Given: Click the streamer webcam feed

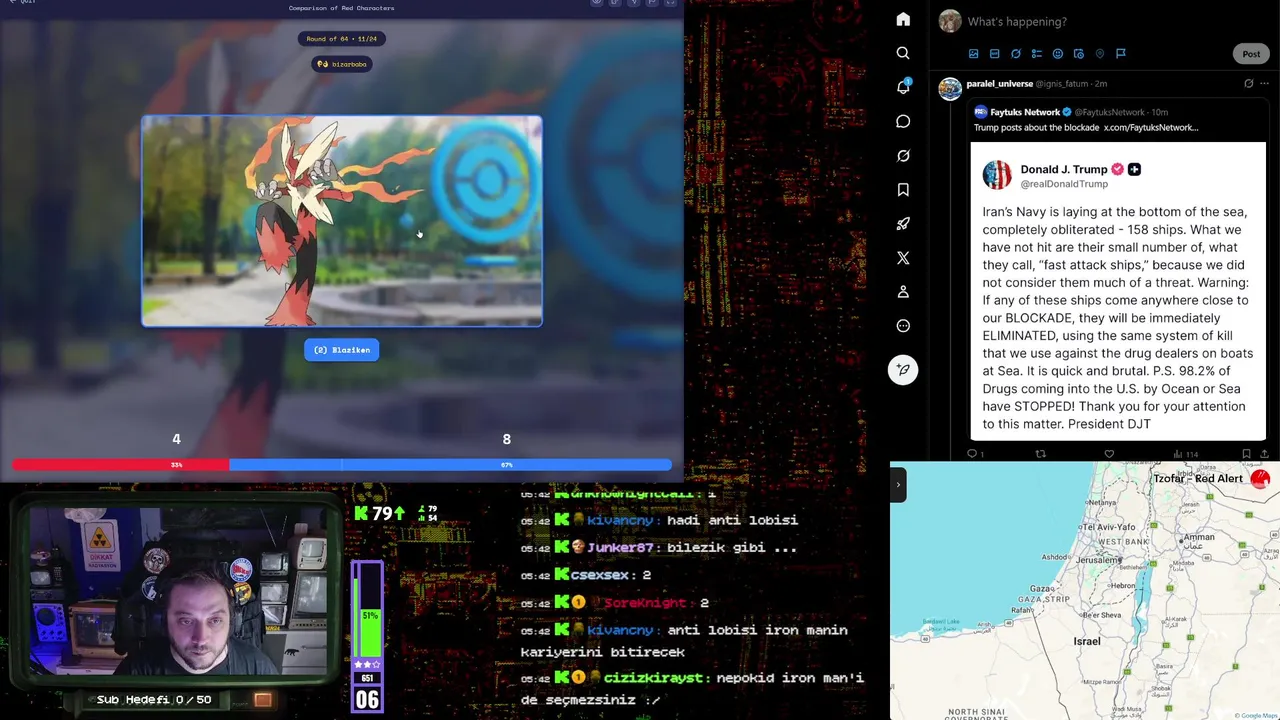Looking at the screenshot, I should [x=178, y=590].
